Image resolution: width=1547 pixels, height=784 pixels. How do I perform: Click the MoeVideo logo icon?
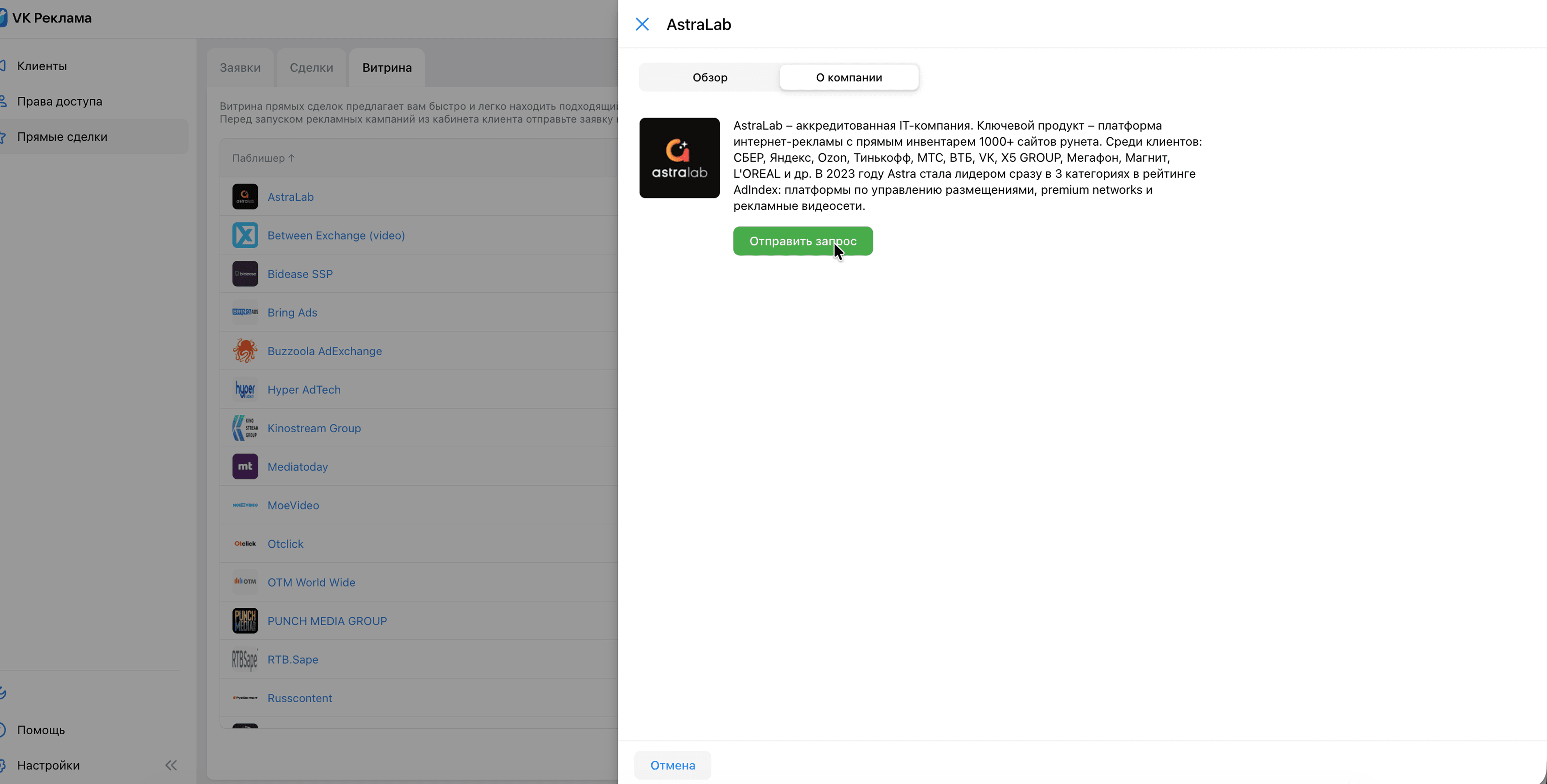[x=245, y=506]
